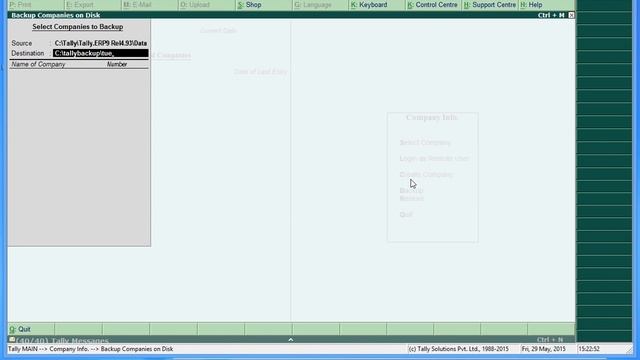Click the Ctrl + M label in the title bar

551,15
